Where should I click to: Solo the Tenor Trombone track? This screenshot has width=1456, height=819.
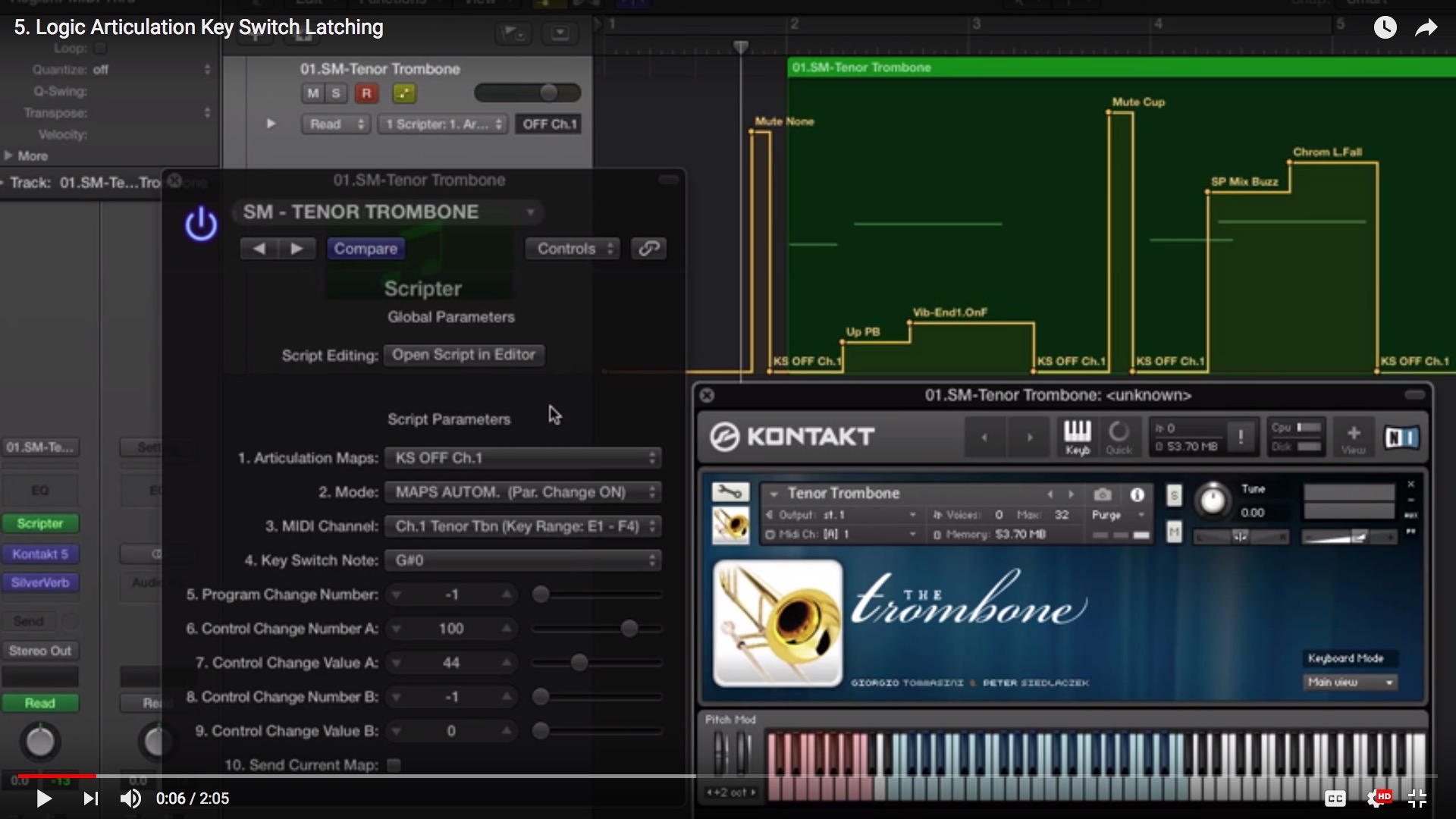tap(336, 93)
